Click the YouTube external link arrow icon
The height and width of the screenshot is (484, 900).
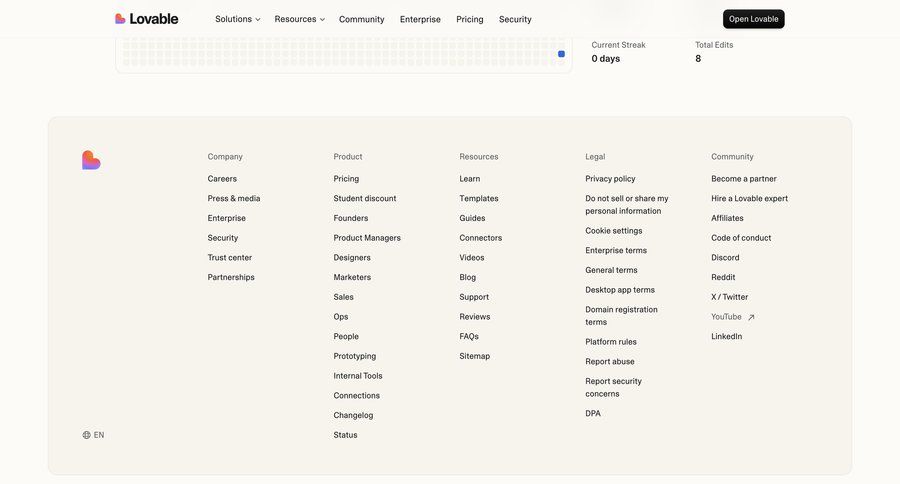(x=751, y=317)
